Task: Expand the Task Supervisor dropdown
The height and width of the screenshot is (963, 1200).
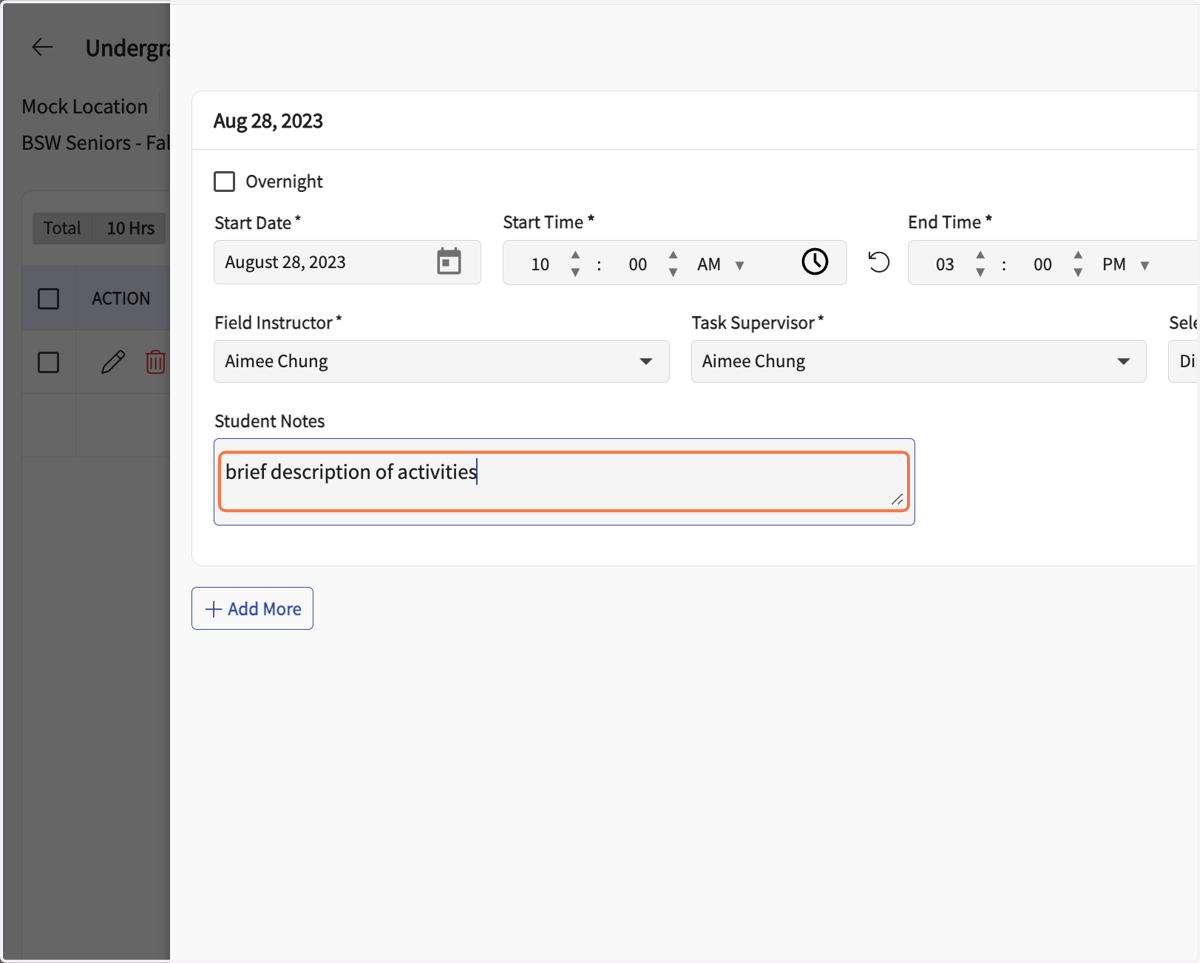Action: coord(918,361)
